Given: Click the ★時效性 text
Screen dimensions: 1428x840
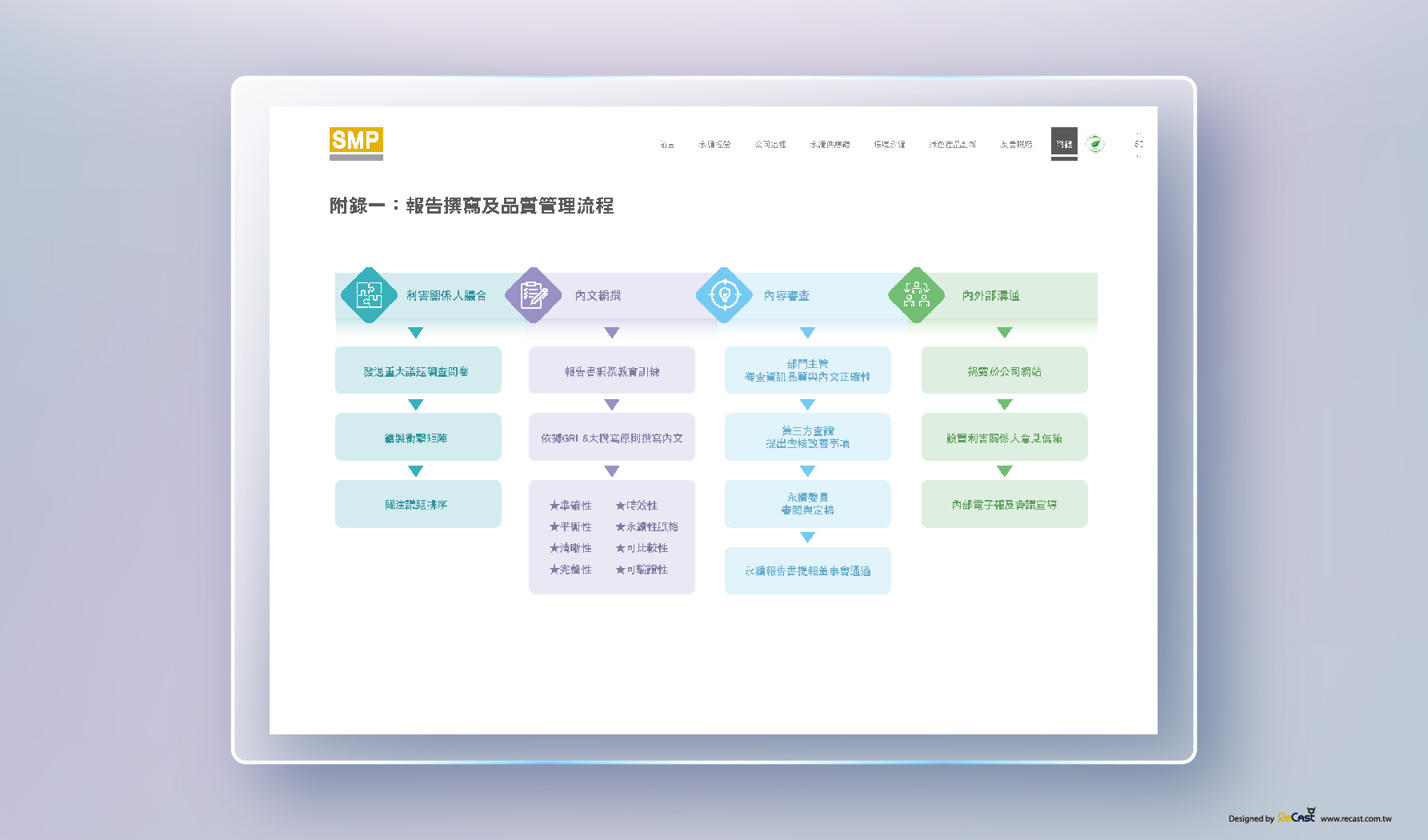Looking at the screenshot, I should click(637, 506).
